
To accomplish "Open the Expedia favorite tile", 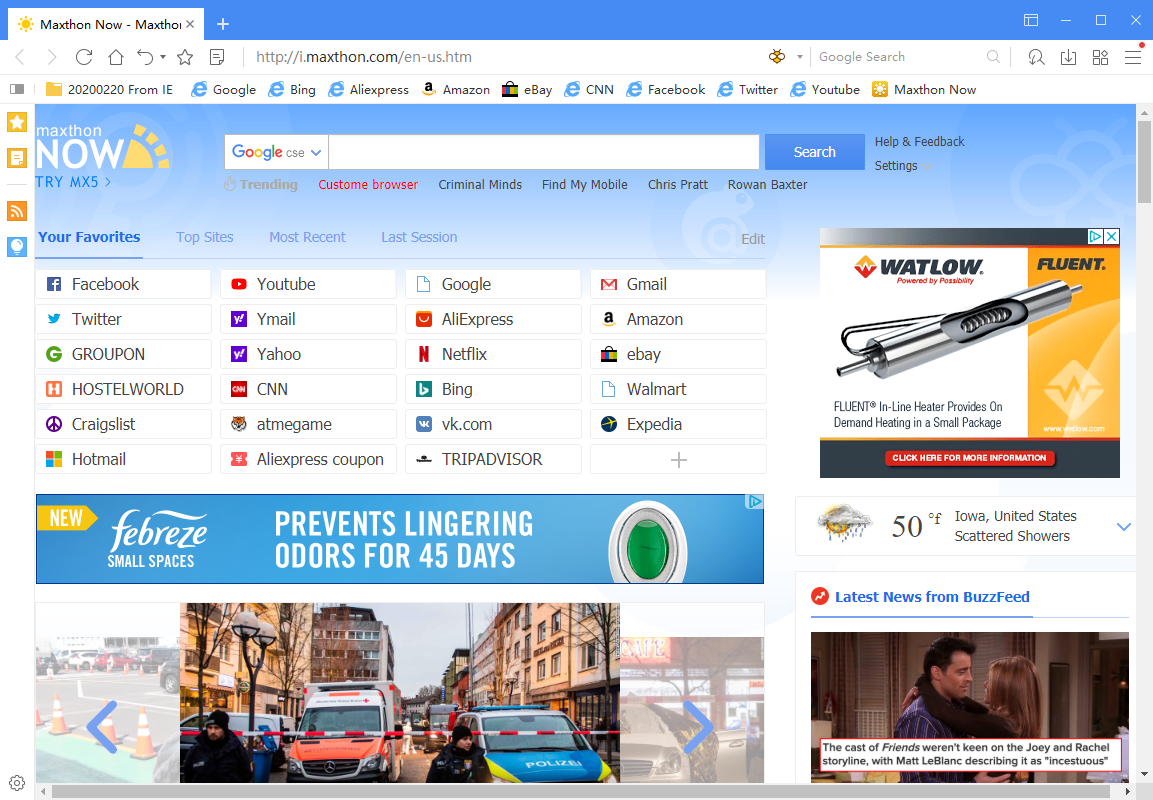I will 678,424.
